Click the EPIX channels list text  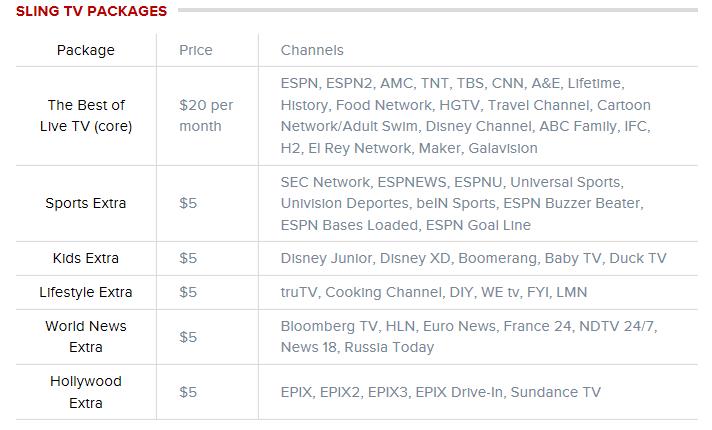pyautogui.click(x=440, y=392)
